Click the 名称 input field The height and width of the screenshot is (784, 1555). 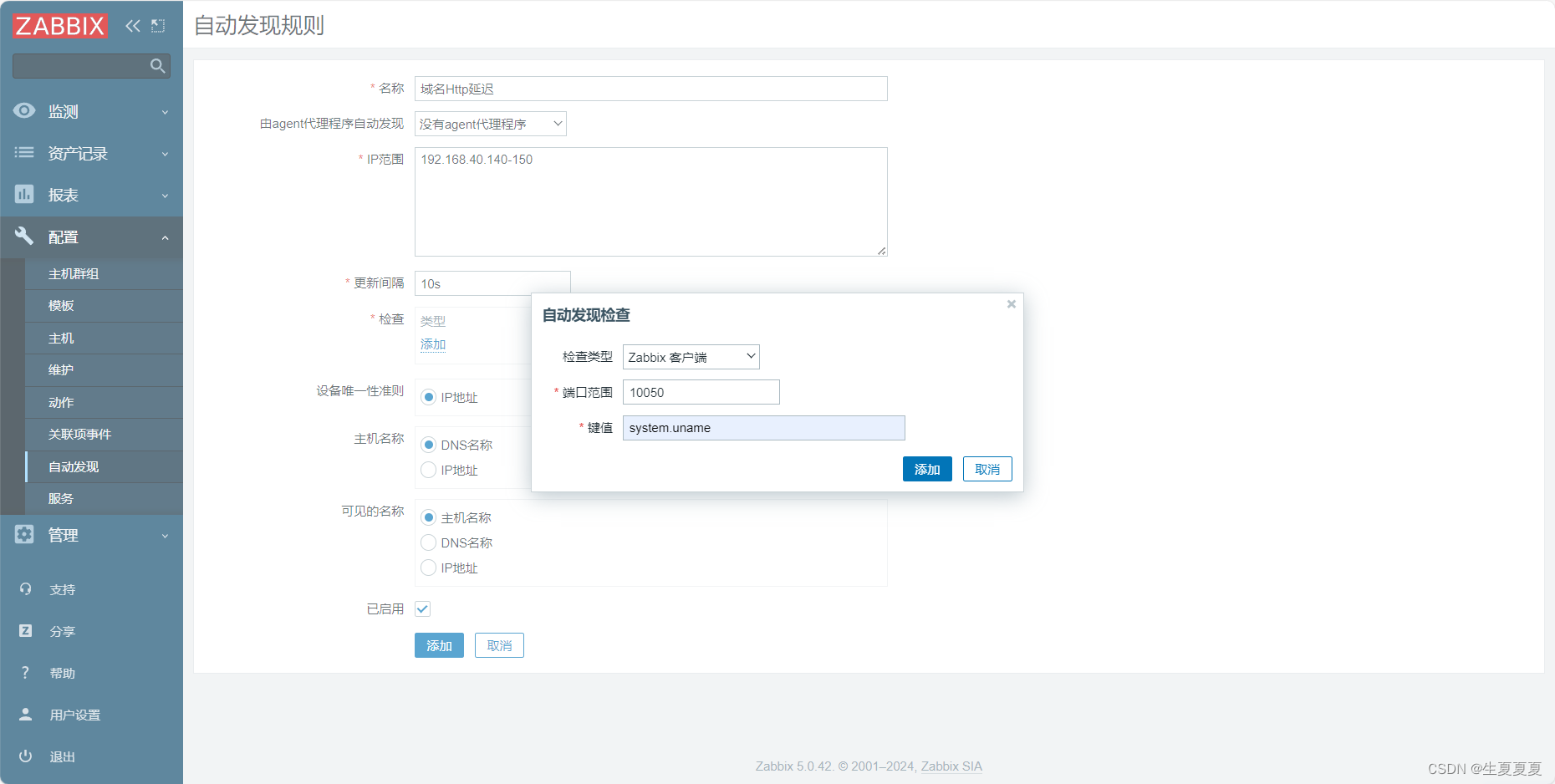(651, 89)
